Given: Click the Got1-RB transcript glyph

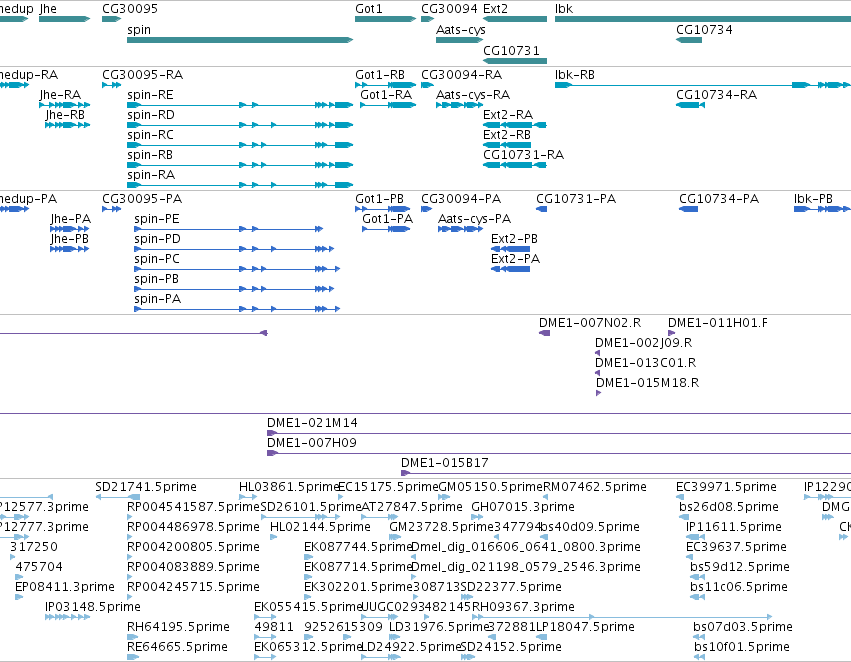Looking at the screenshot, I should click(385, 85).
